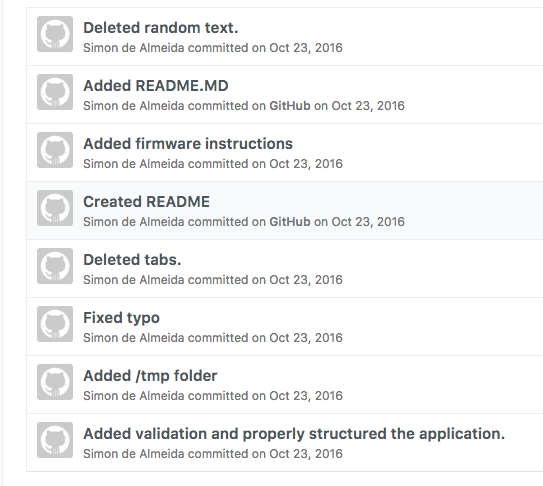Screen dimensions: 543x486
Task: Click avatar icon beside 'Added validation' commit
Action: 55,440
